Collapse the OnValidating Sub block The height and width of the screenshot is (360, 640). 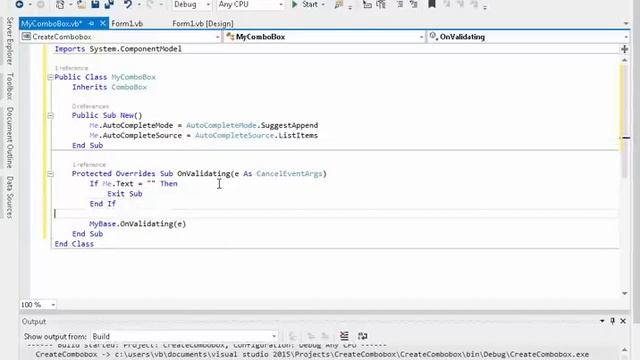point(50,174)
